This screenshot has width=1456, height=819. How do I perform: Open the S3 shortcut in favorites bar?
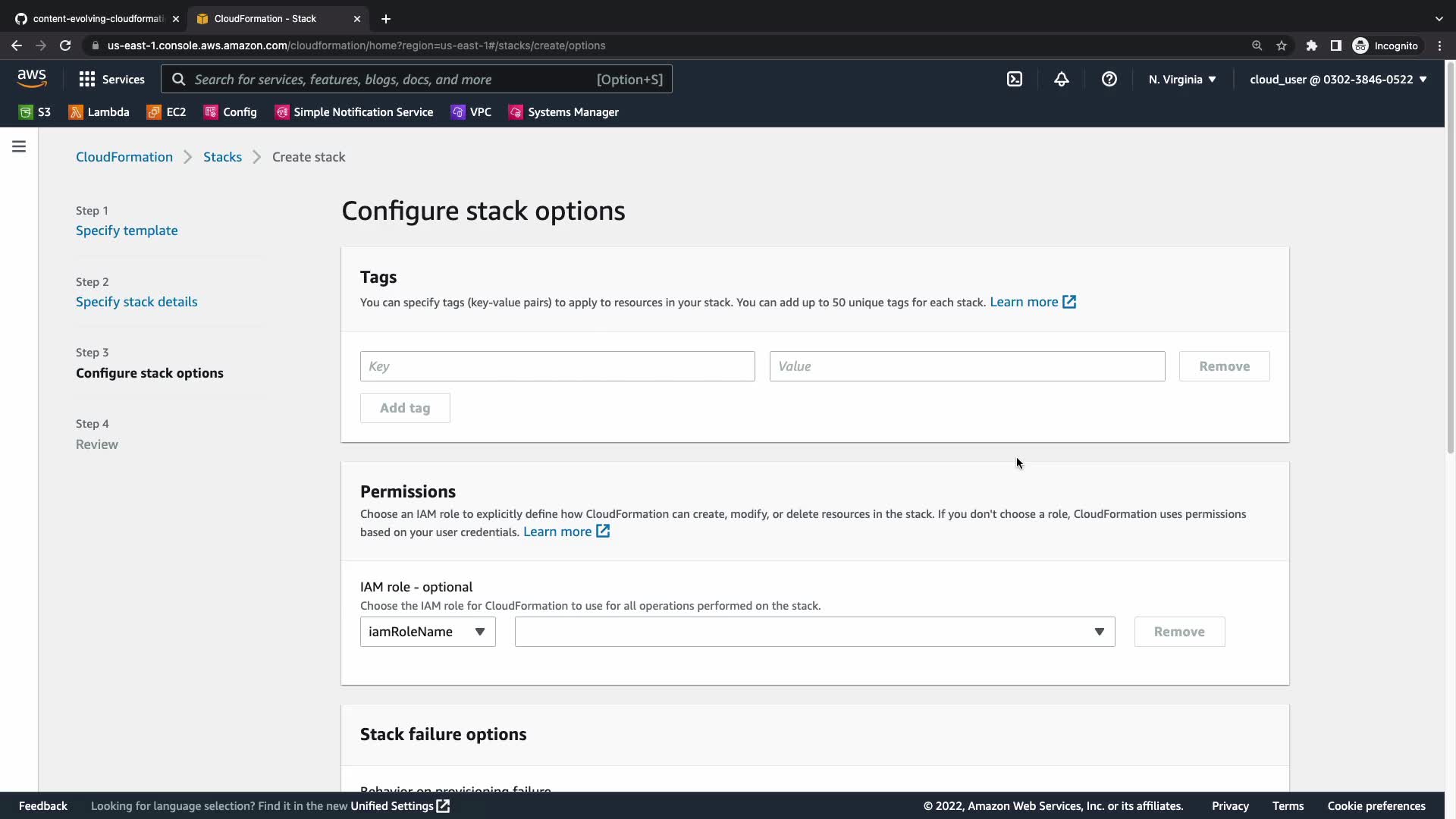coord(35,112)
